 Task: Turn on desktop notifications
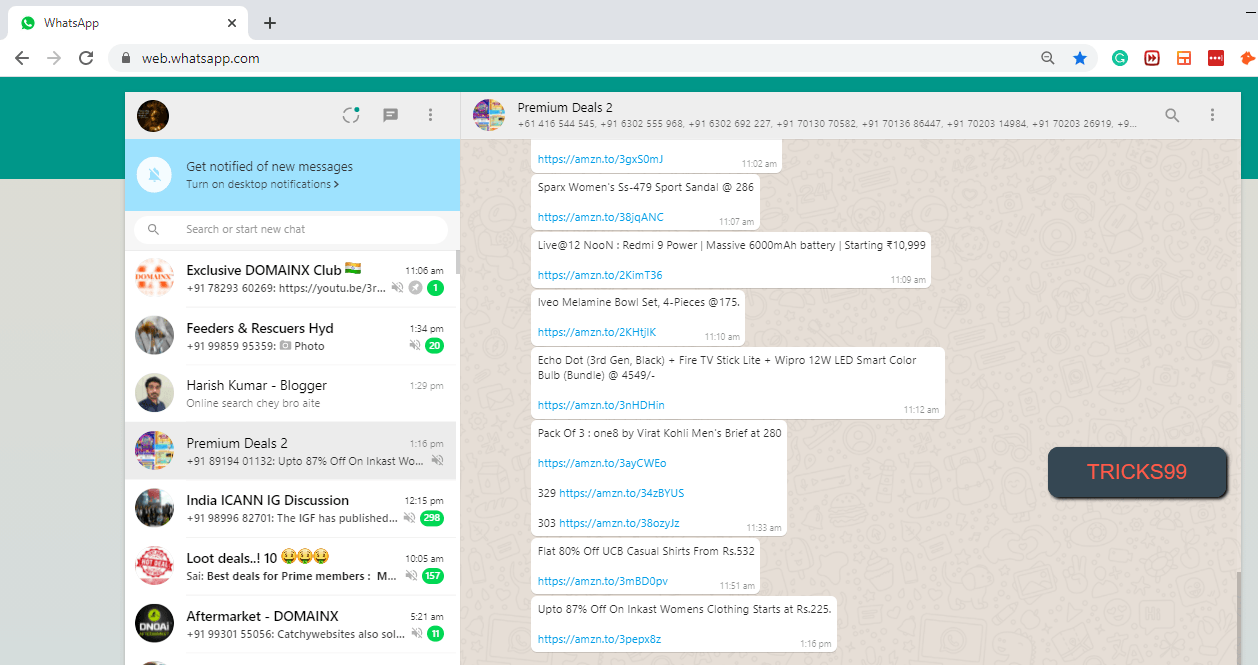pyautogui.click(x=262, y=185)
